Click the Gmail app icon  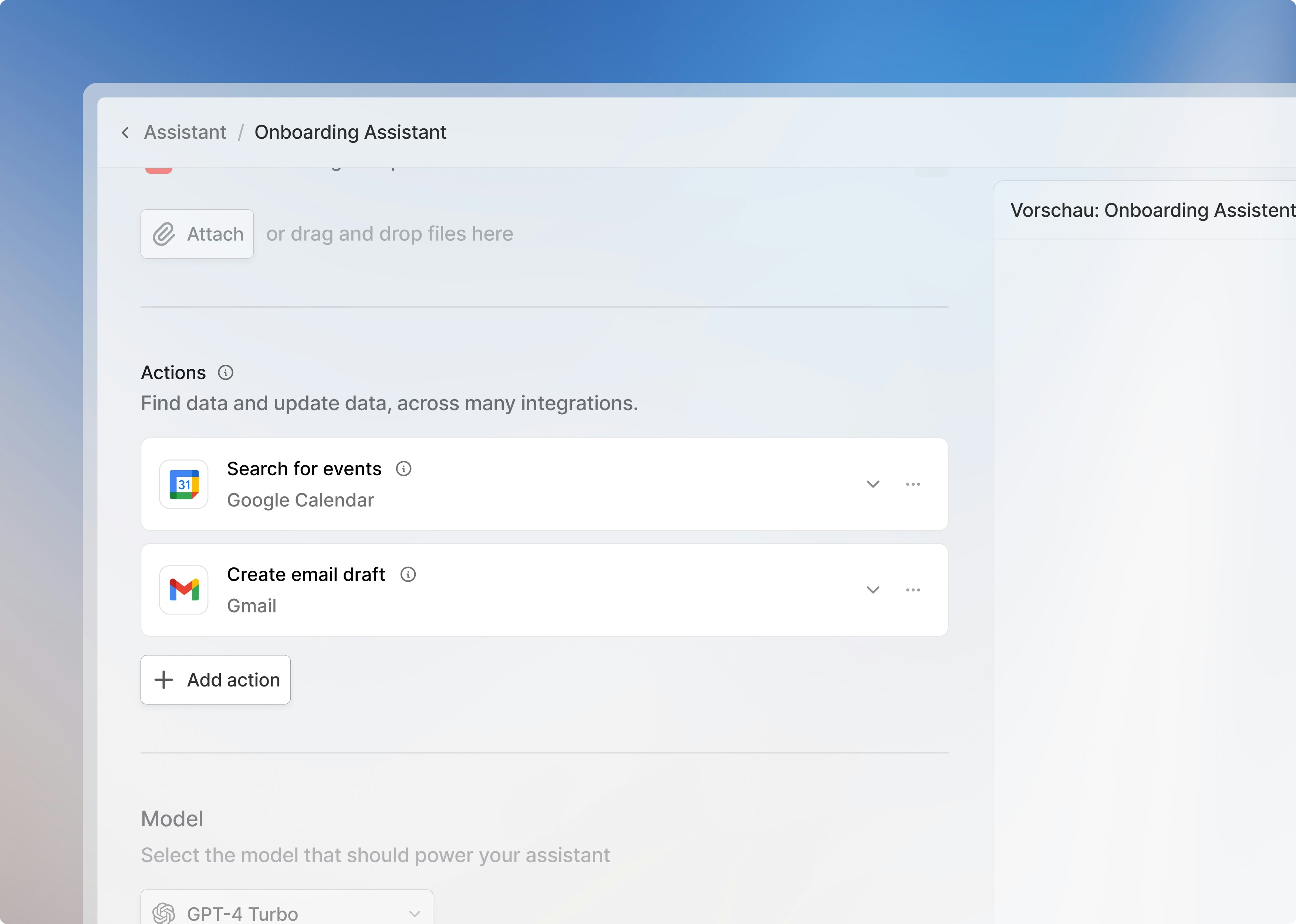click(184, 590)
